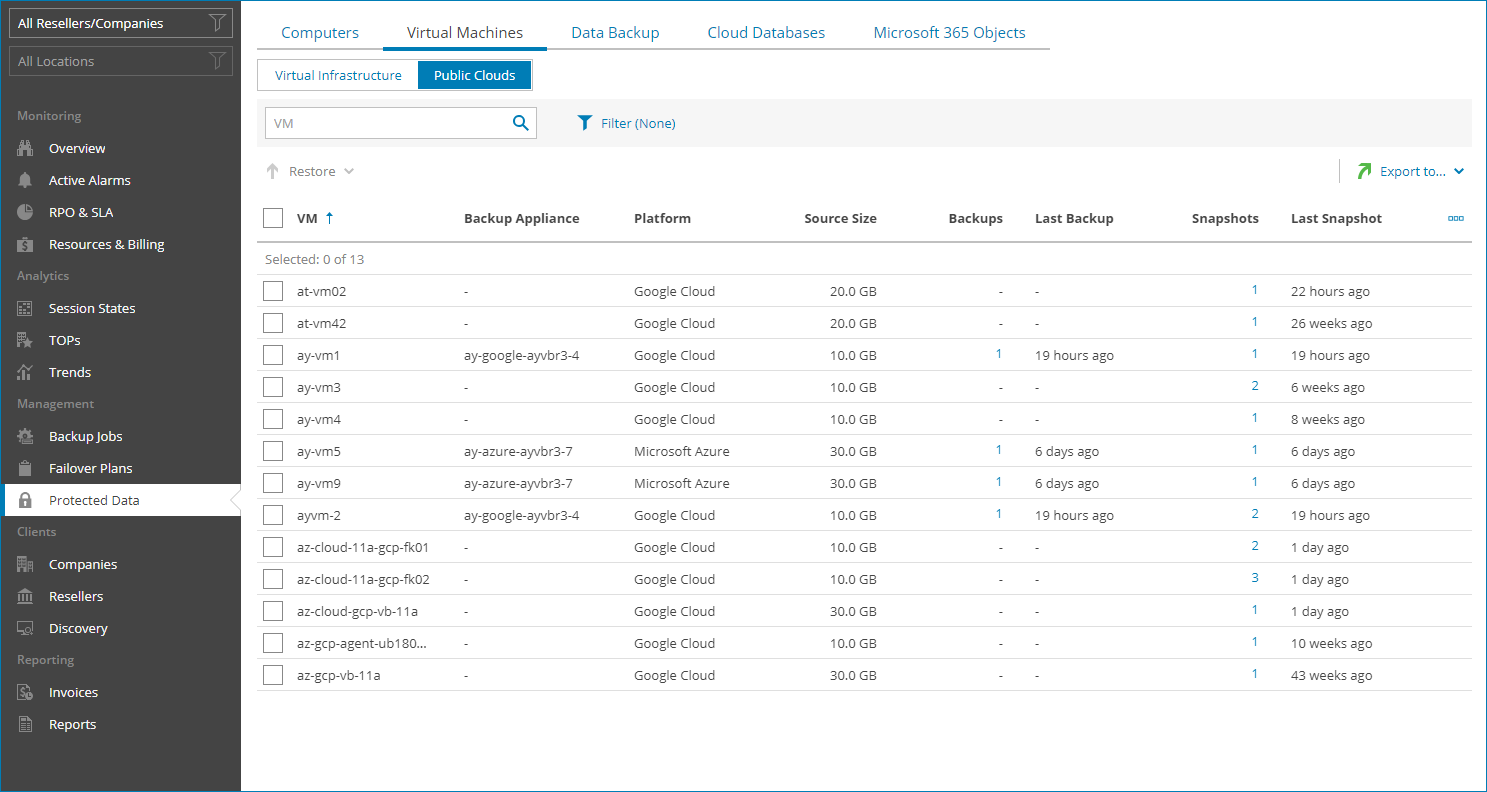Click the RPO & SLA pie chart icon

tap(26, 212)
